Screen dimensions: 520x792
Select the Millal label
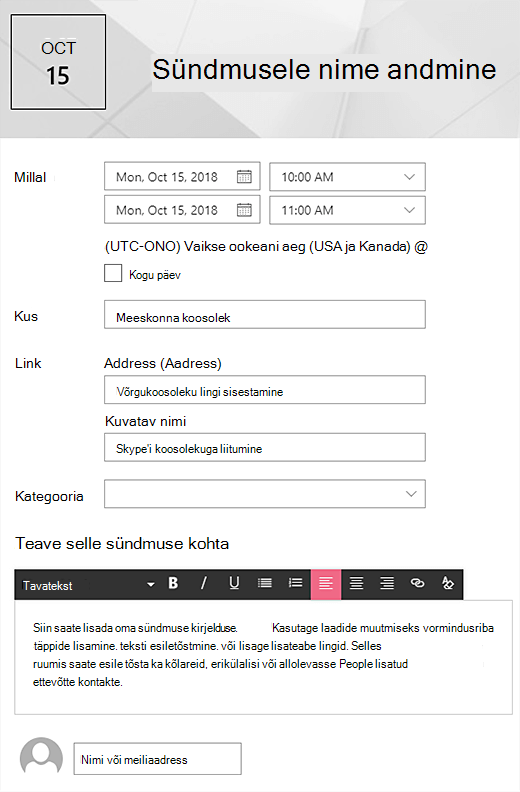[x=30, y=177]
